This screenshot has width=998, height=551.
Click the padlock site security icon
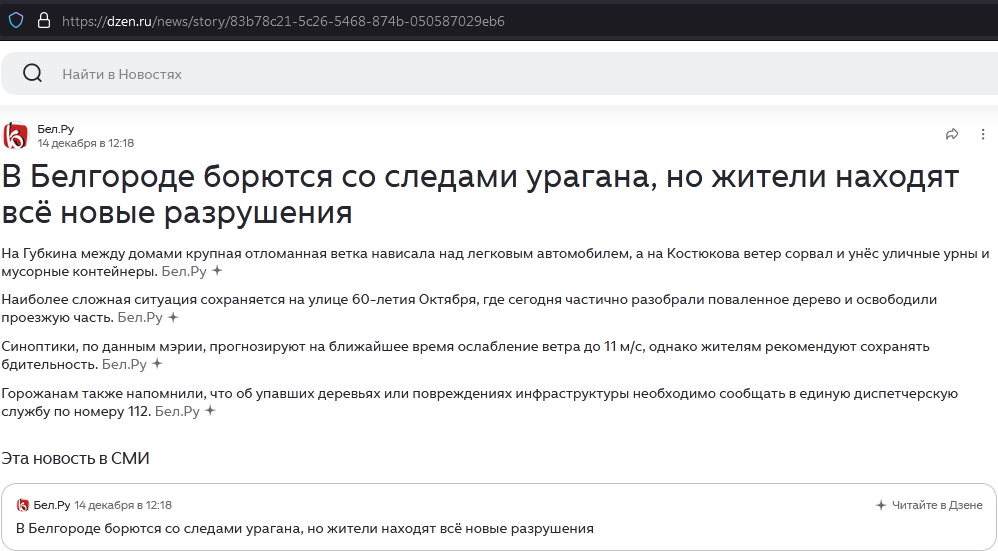[44, 20]
